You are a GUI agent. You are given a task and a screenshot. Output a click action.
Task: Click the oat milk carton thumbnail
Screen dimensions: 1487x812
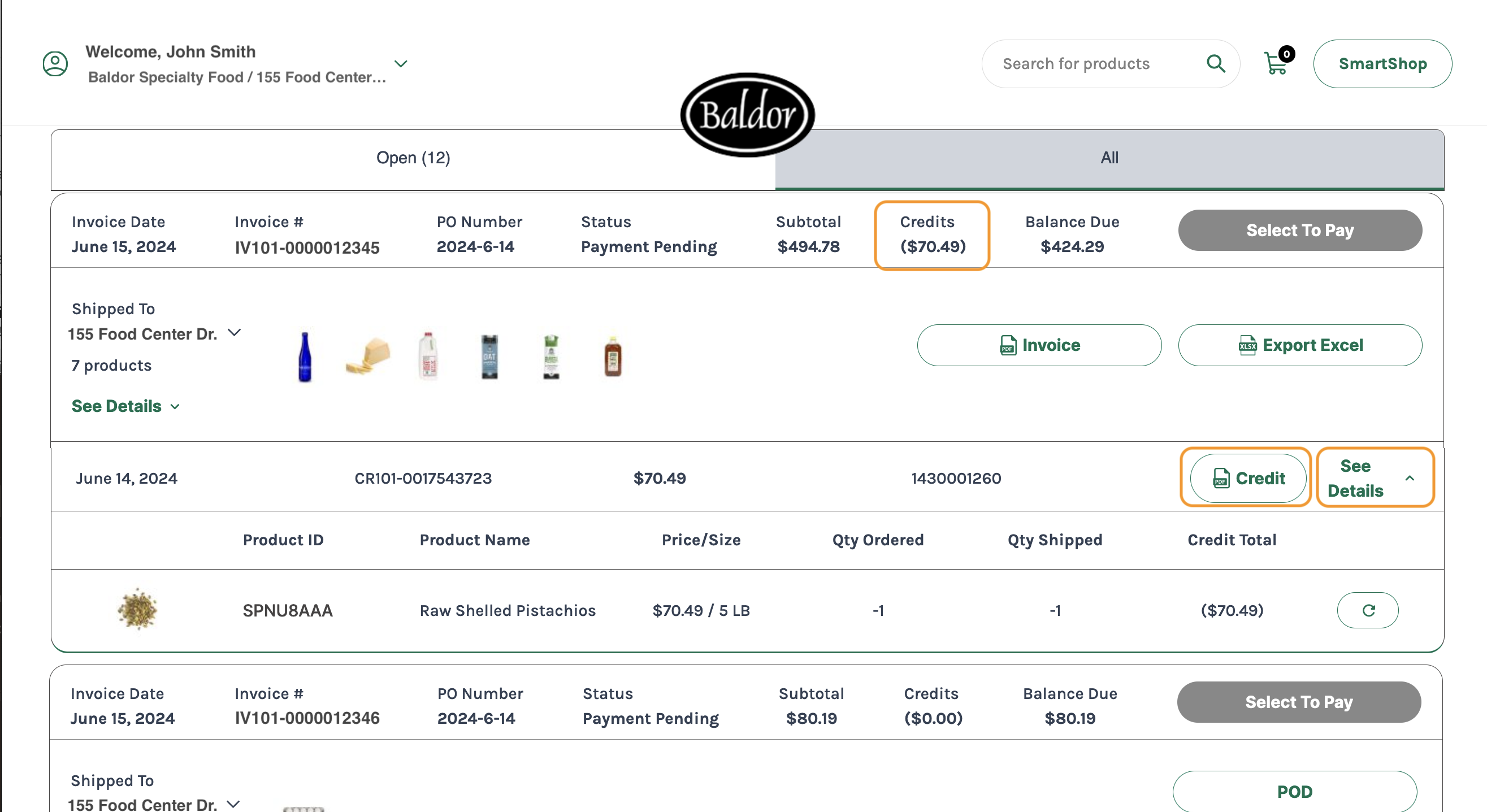pos(489,357)
